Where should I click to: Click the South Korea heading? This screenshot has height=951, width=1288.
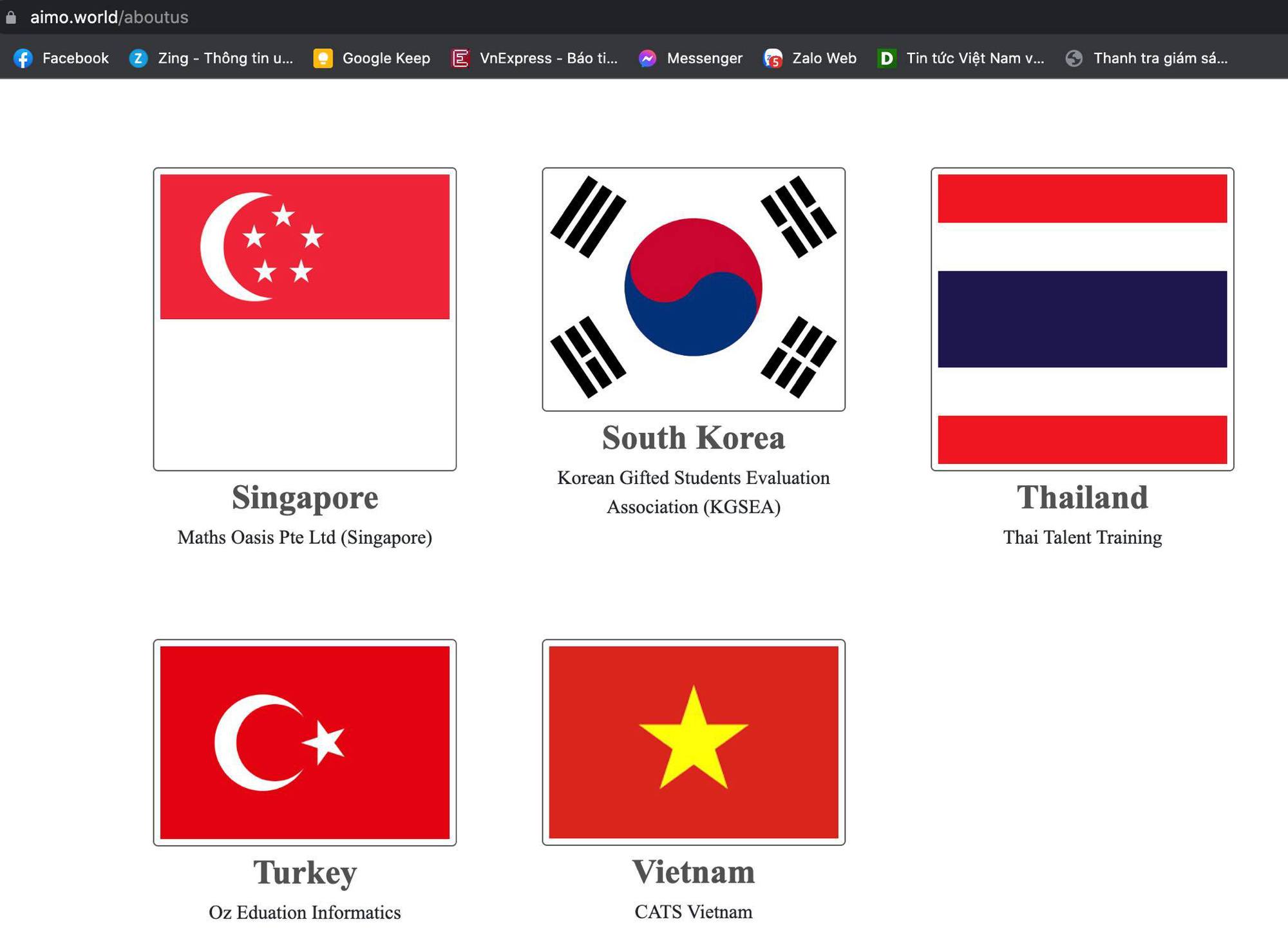click(694, 437)
